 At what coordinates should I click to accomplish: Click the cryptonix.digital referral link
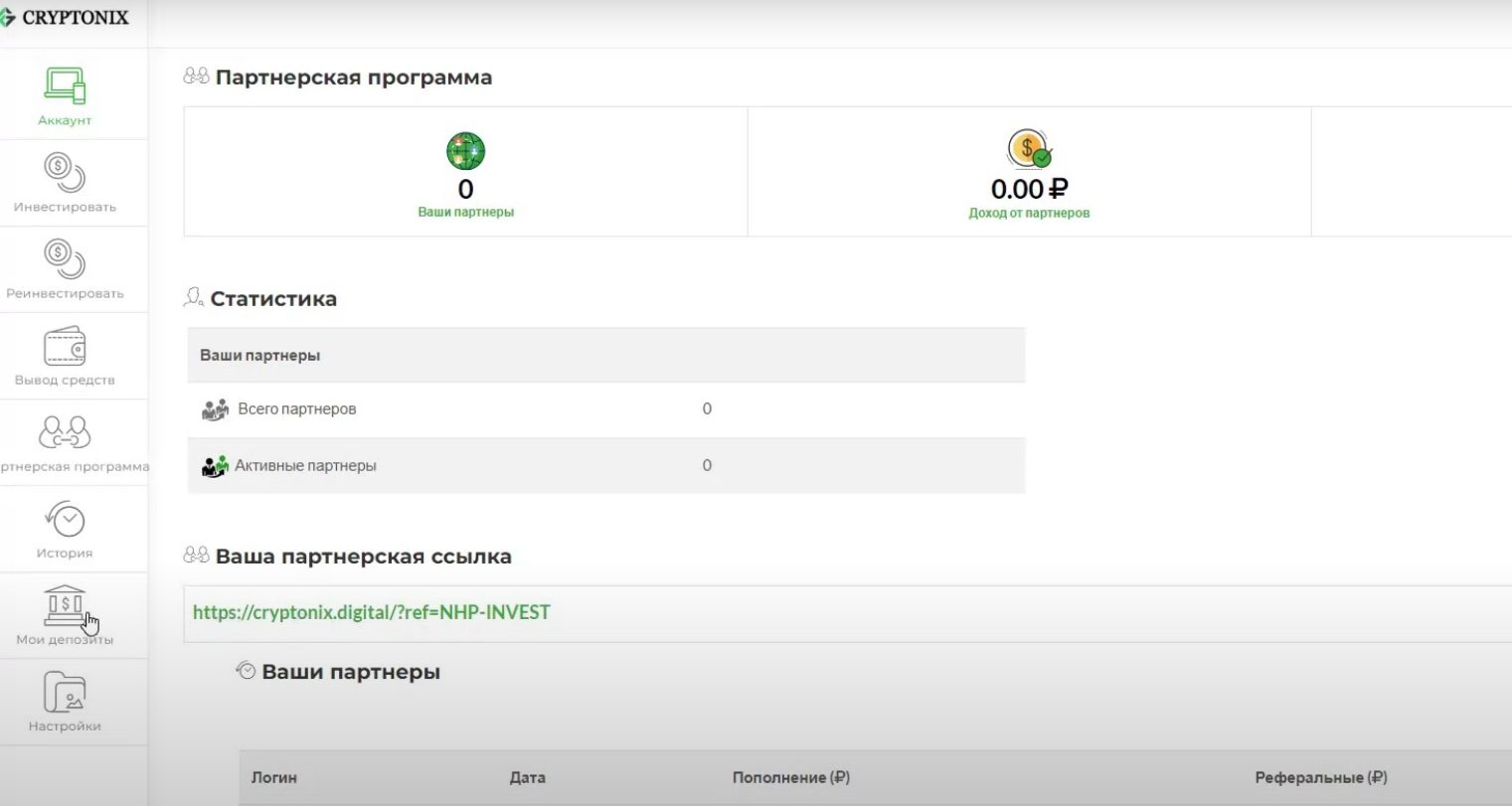coord(372,612)
